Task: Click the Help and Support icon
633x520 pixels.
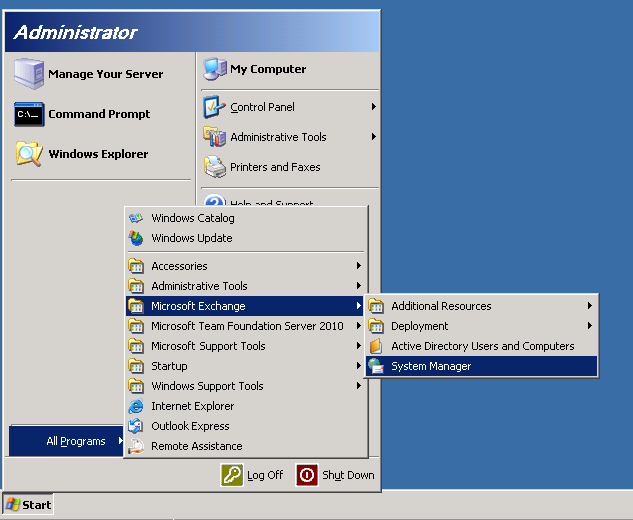Action: (x=214, y=200)
